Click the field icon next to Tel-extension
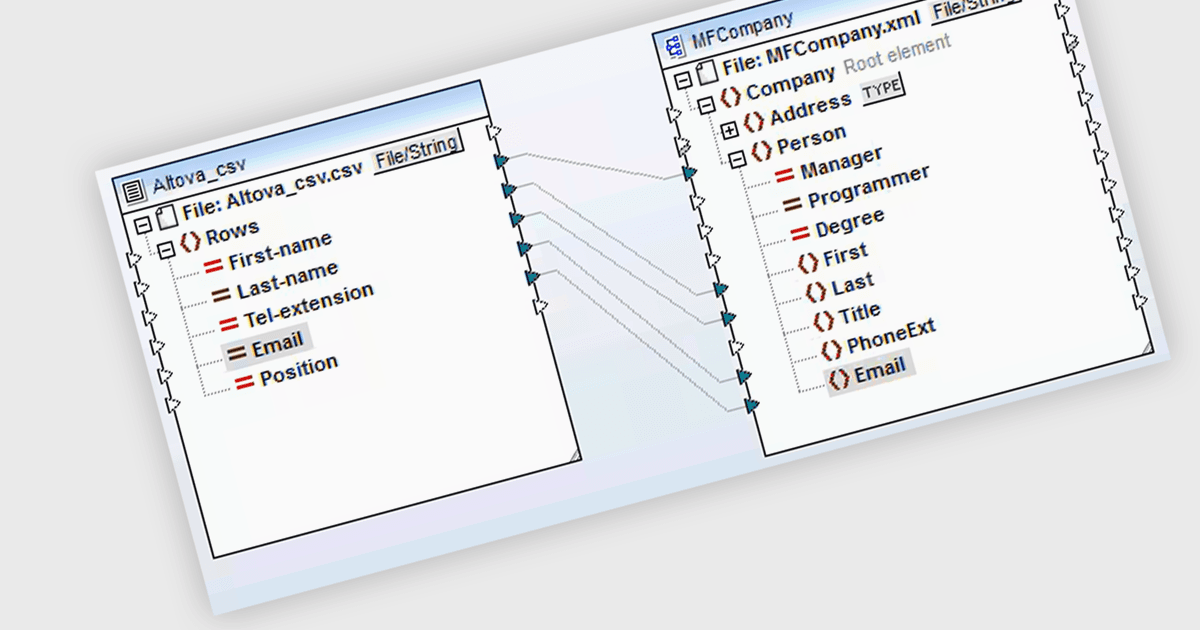Image resolution: width=1200 pixels, height=630 pixels. (228, 324)
